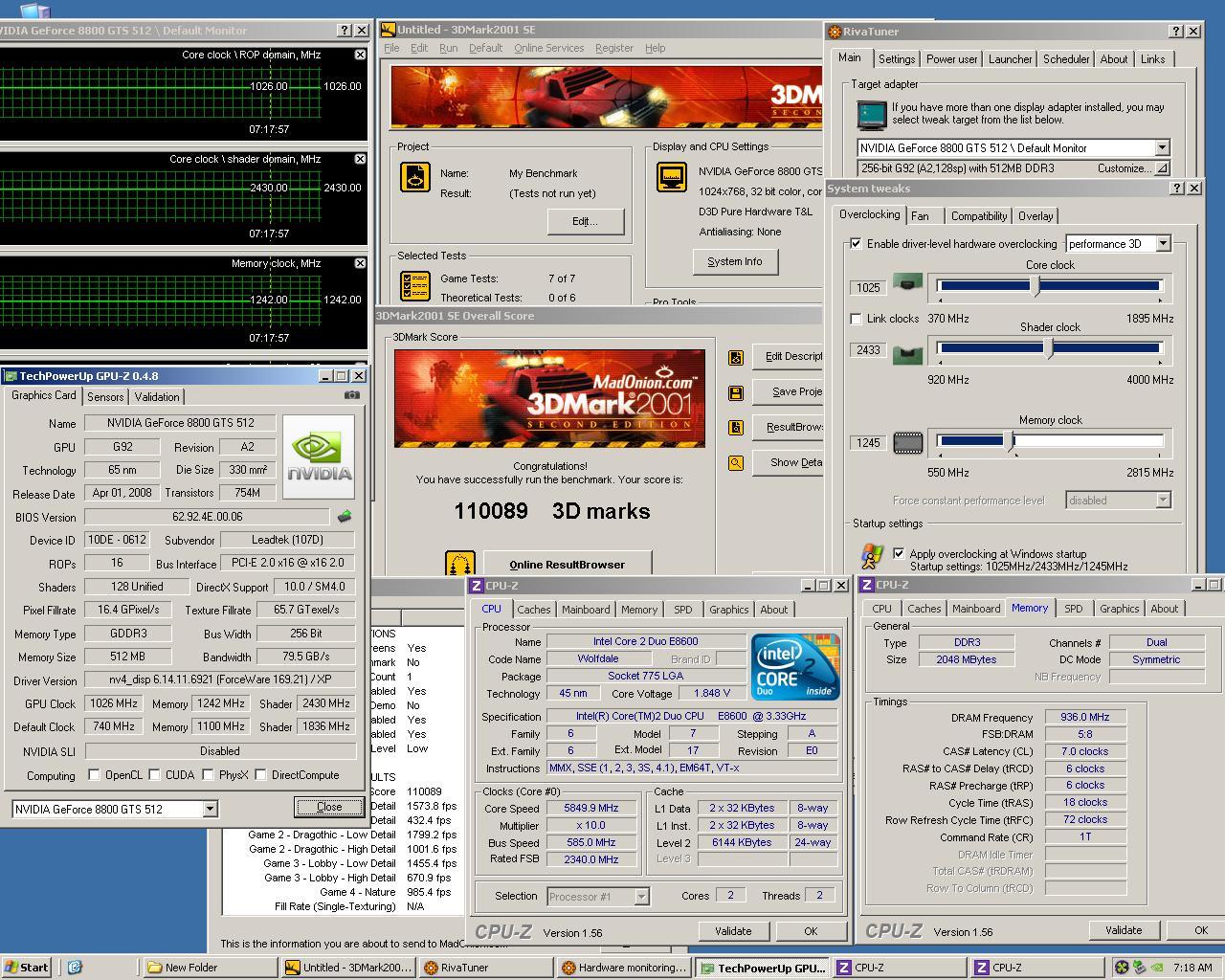The width and height of the screenshot is (1225, 980).
Task: Click the Display and CPU Settings monitor icon
Action: [672, 177]
